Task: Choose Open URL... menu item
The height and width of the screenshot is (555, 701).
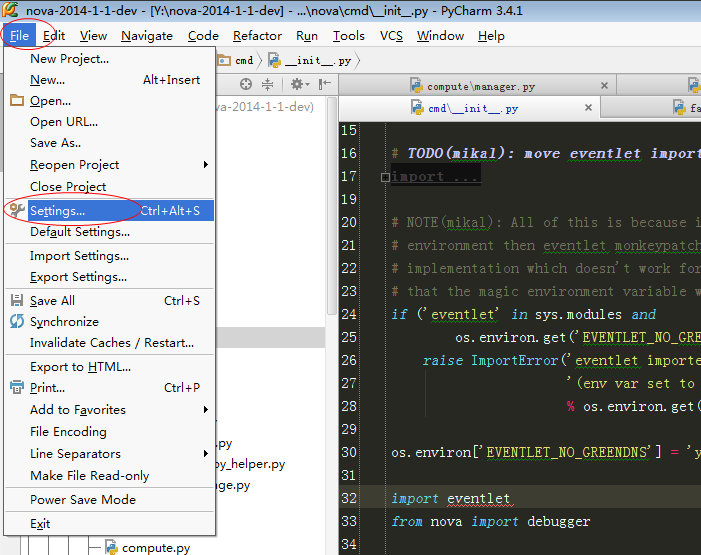Action: pyautogui.click(x=110, y=122)
